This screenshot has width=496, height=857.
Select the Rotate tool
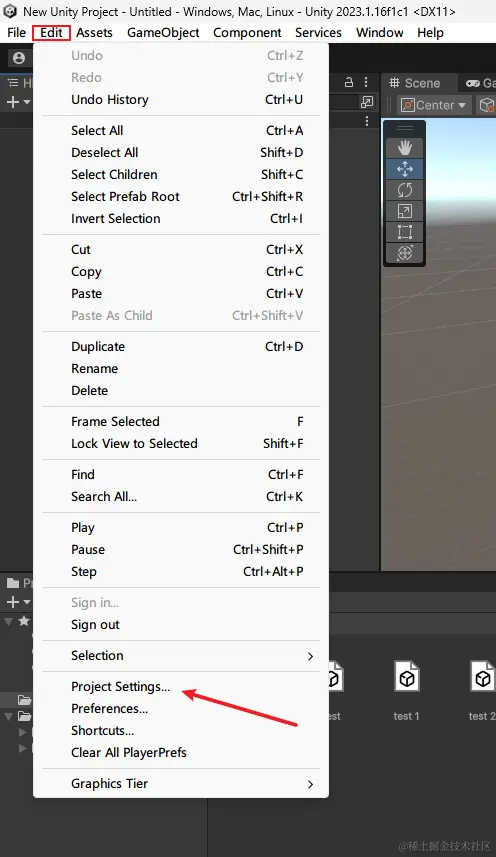(404, 190)
